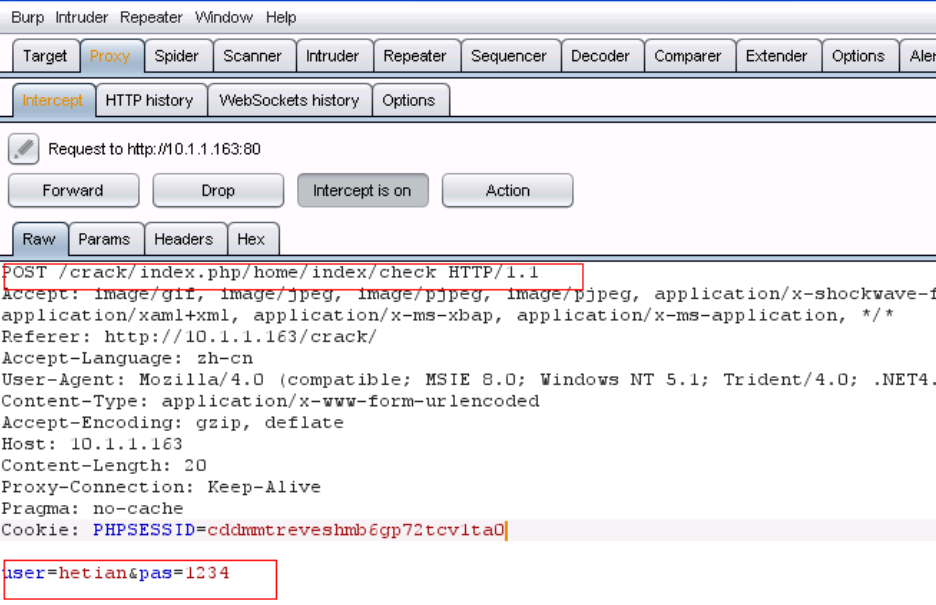Click the user=hetian&pas=1234 body line
This screenshot has height=605, width=936.
[116, 573]
